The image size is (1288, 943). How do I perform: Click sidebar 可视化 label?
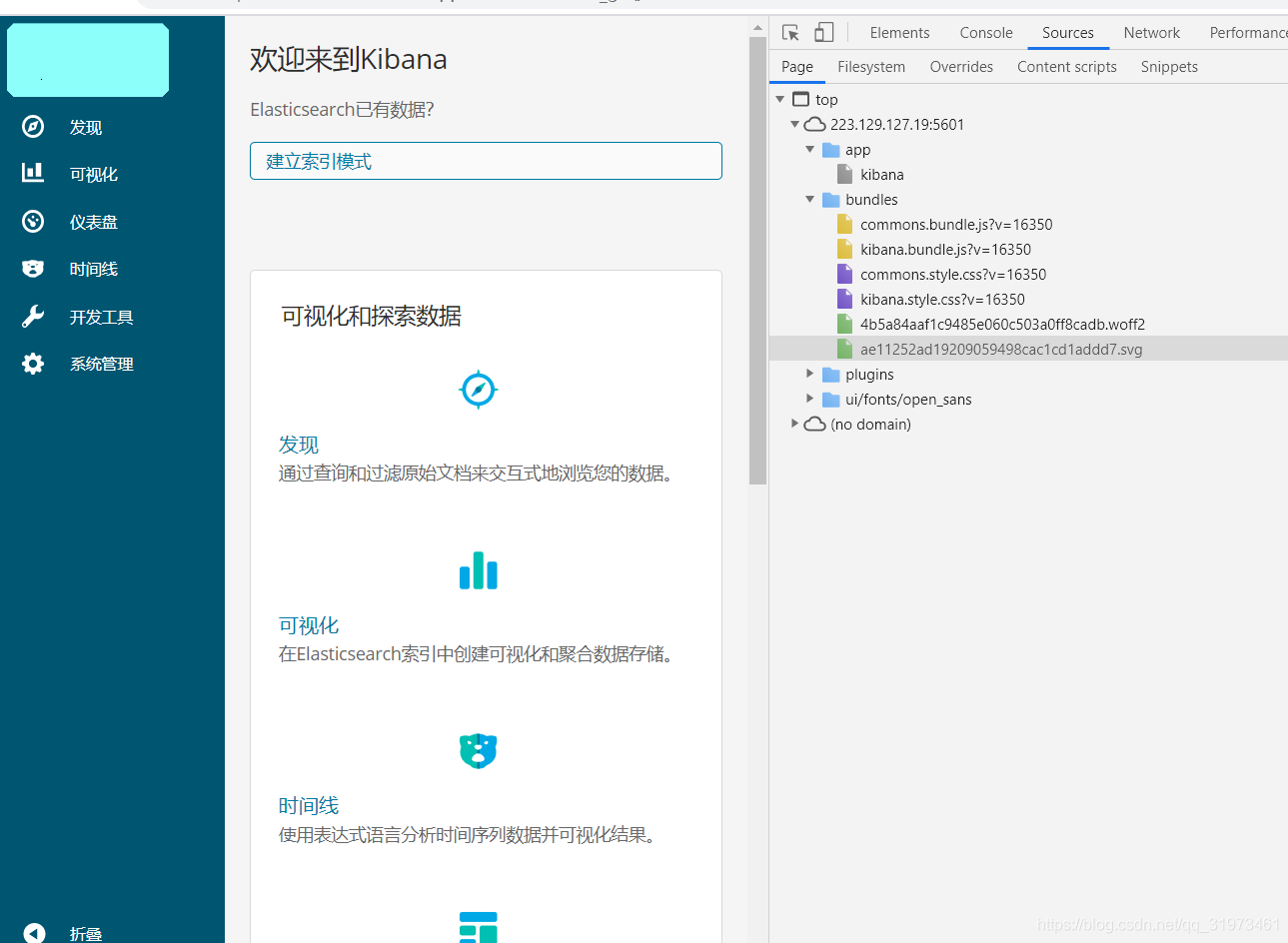pyautogui.click(x=94, y=174)
